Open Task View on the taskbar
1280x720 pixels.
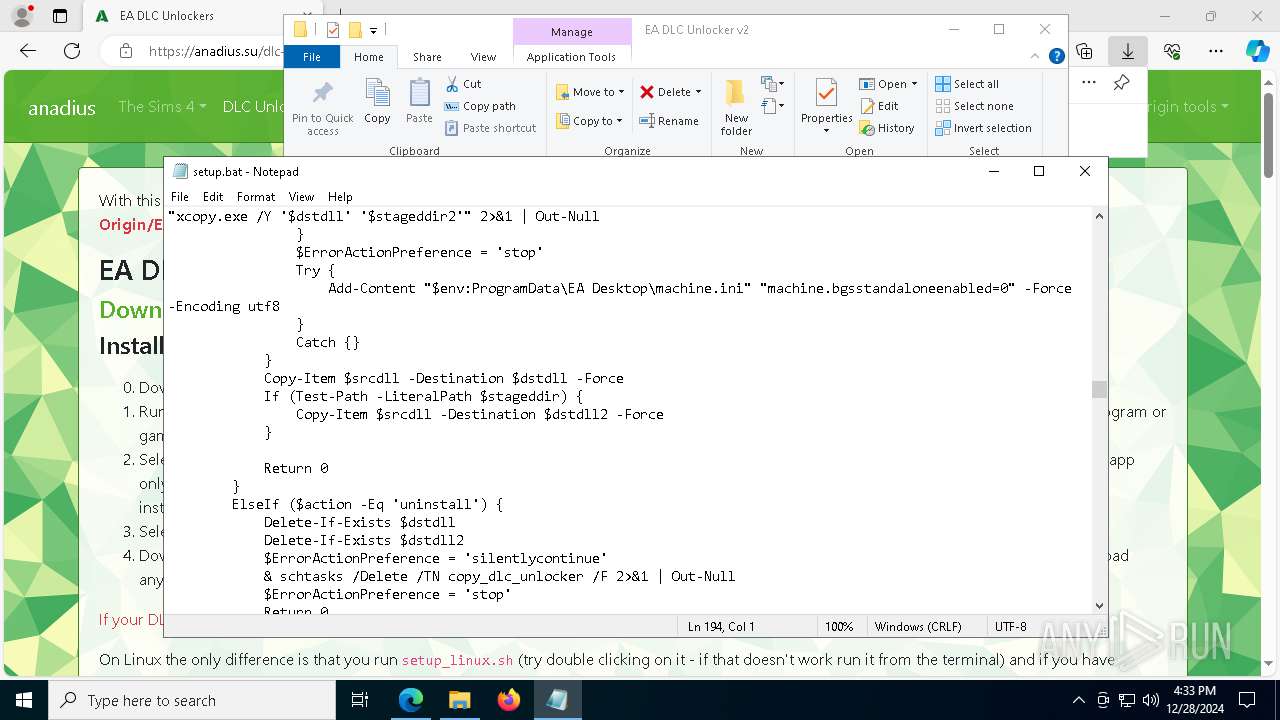click(361, 700)
